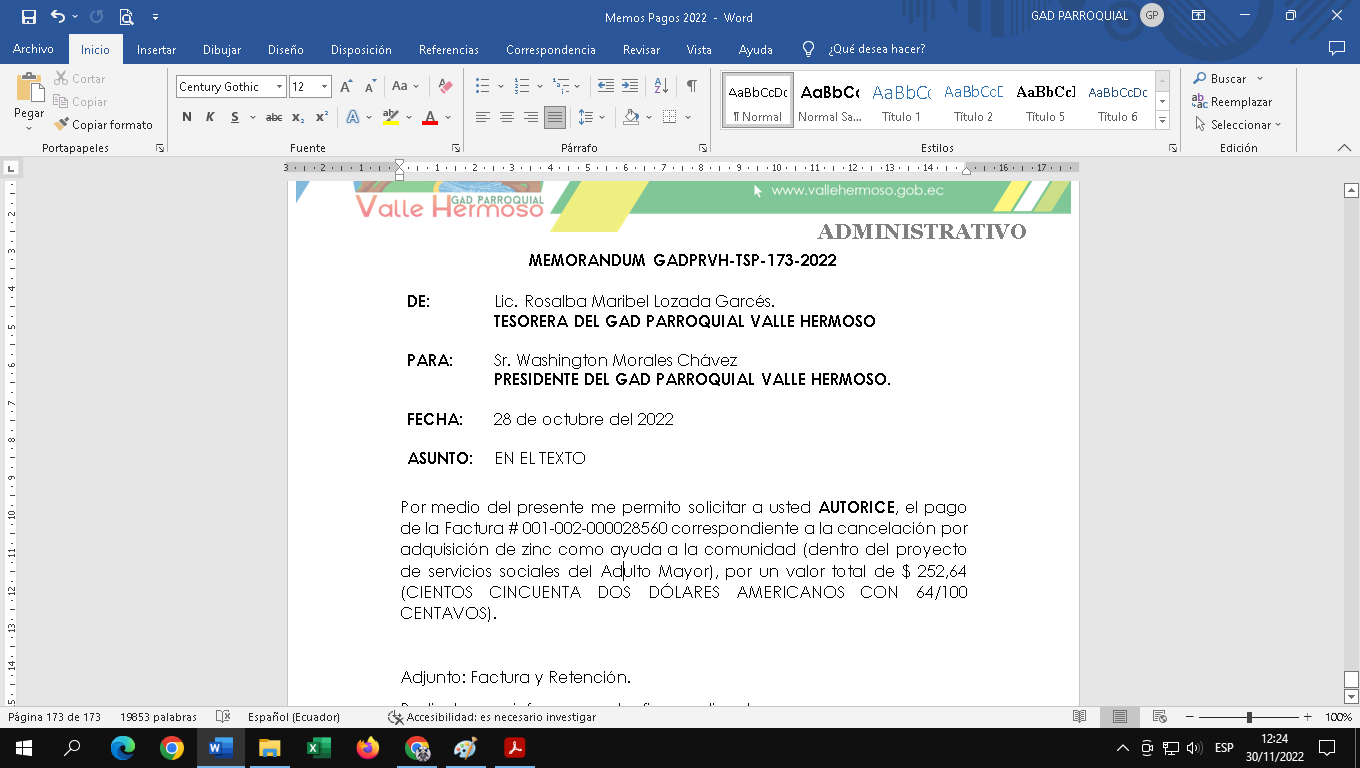Toggle italic formatting (K)
The image size is (1360, 768).
click(210, 117)
